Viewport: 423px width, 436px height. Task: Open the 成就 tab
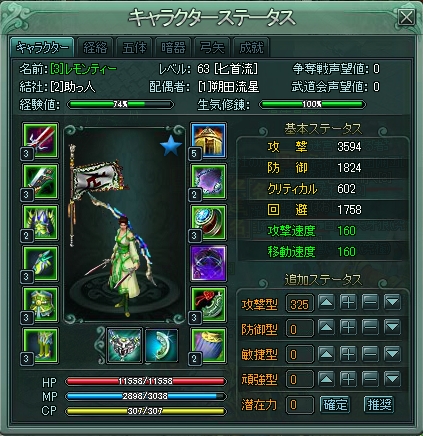pos(251,48)
